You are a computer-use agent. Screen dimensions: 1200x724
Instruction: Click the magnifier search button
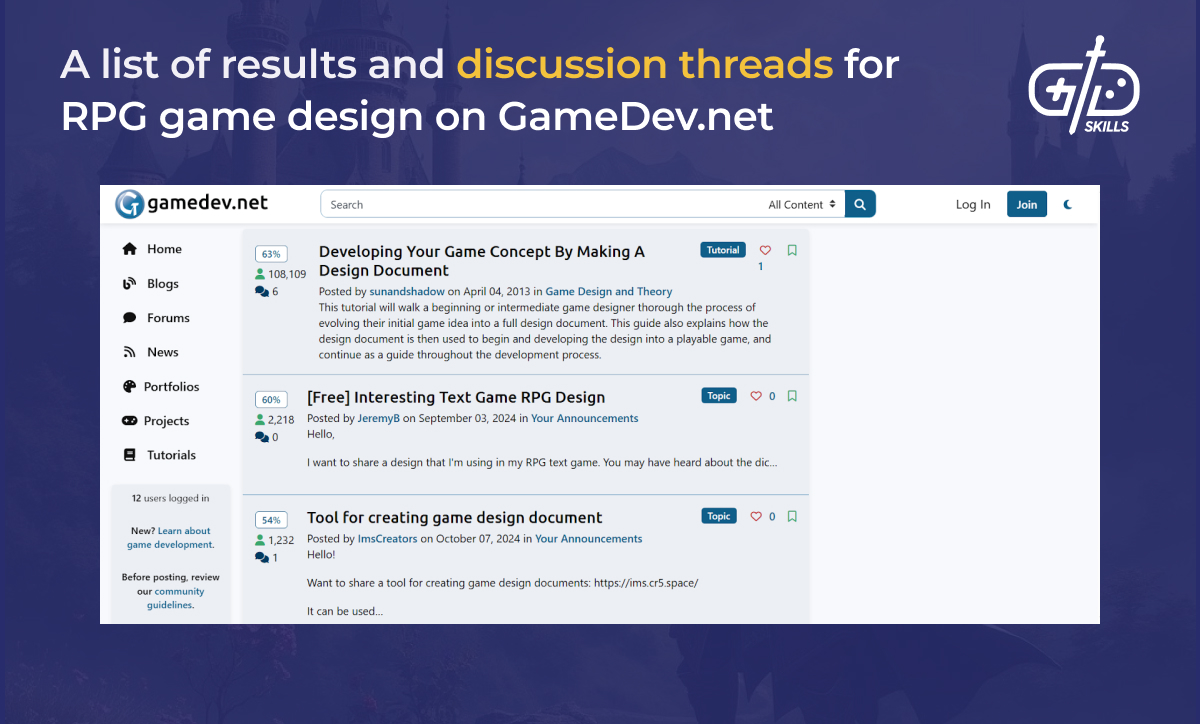click(860, 204)
